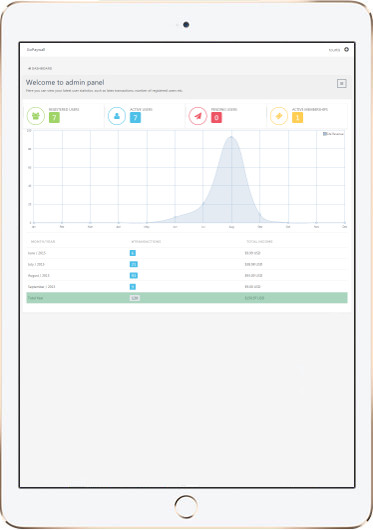Select the August 2015 row label
Viewport: 373px width, 530px height.
point(39,275)
